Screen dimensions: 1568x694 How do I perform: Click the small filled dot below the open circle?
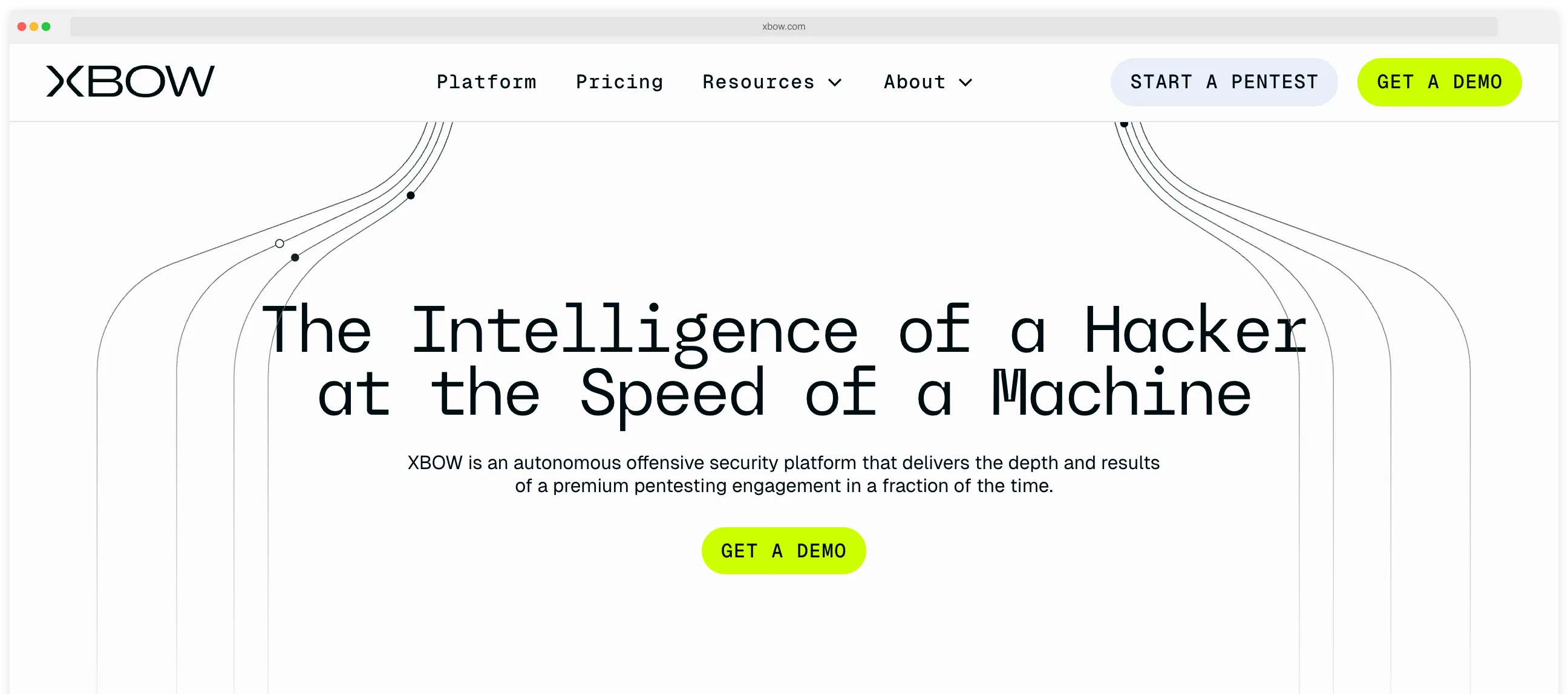[295, 258]
